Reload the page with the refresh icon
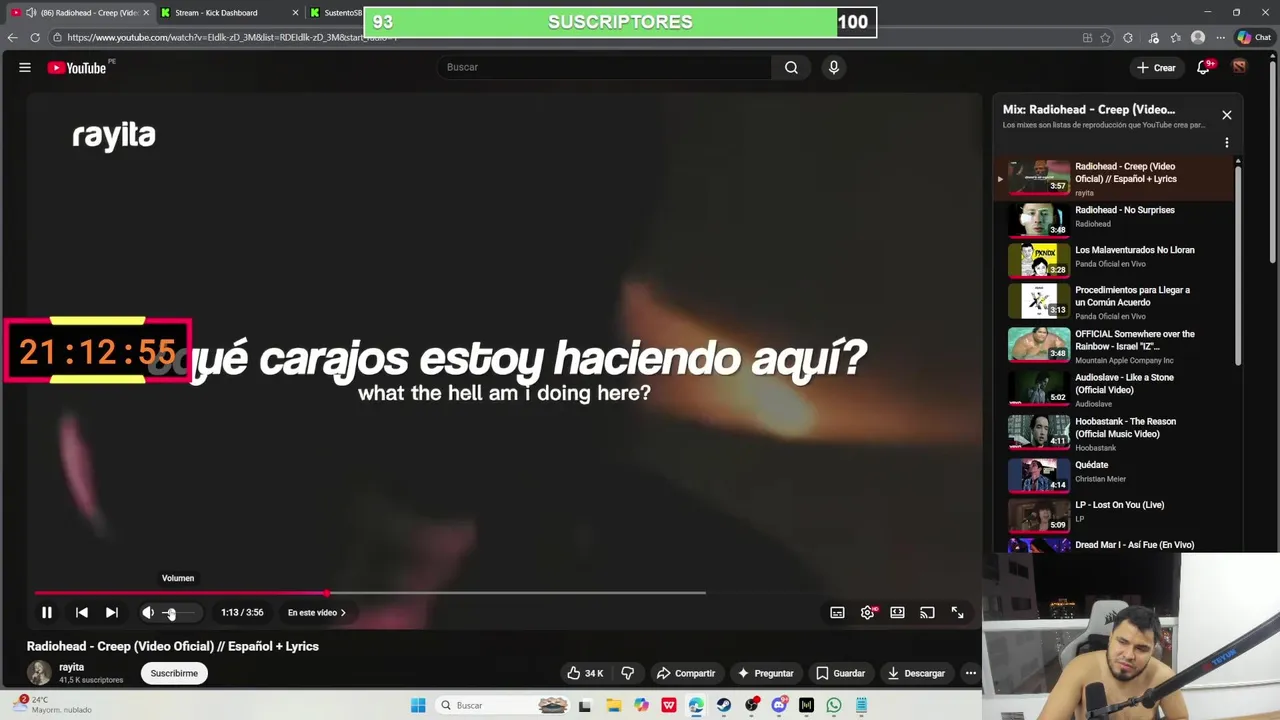Viewport: 1280px width, 720px height. [x=35, y=38]
